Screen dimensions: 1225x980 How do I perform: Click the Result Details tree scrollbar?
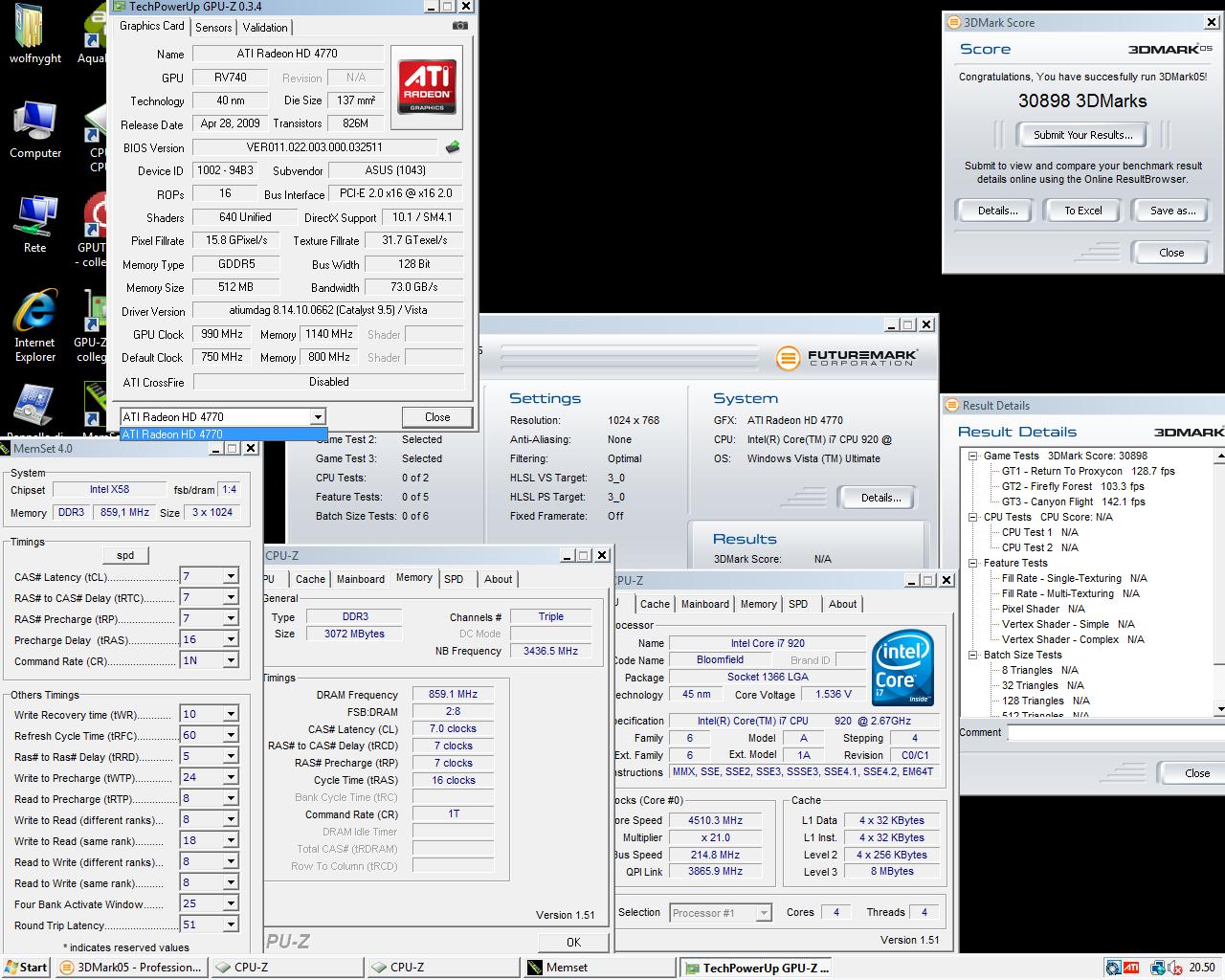pyautogui.click(x=1219, y=581)
